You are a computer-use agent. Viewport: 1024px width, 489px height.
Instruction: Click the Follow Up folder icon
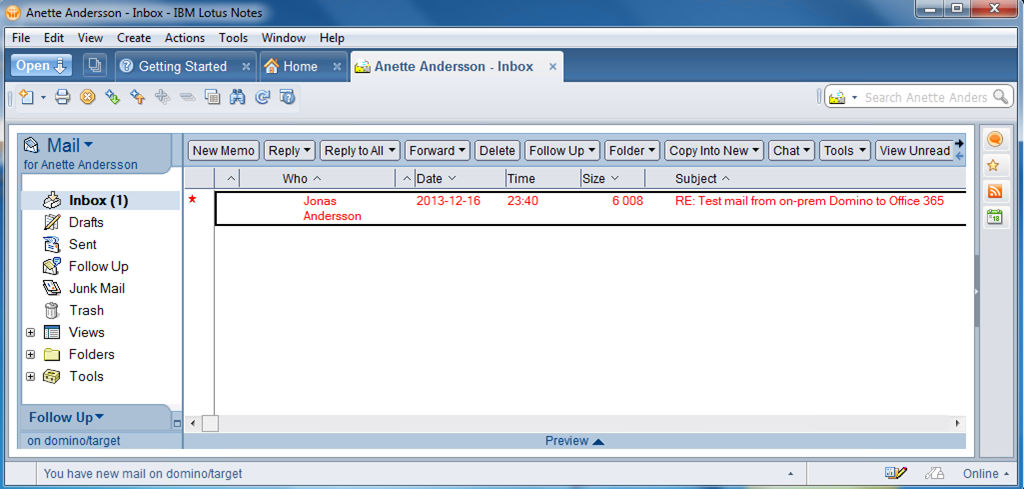tap(52, 266)
